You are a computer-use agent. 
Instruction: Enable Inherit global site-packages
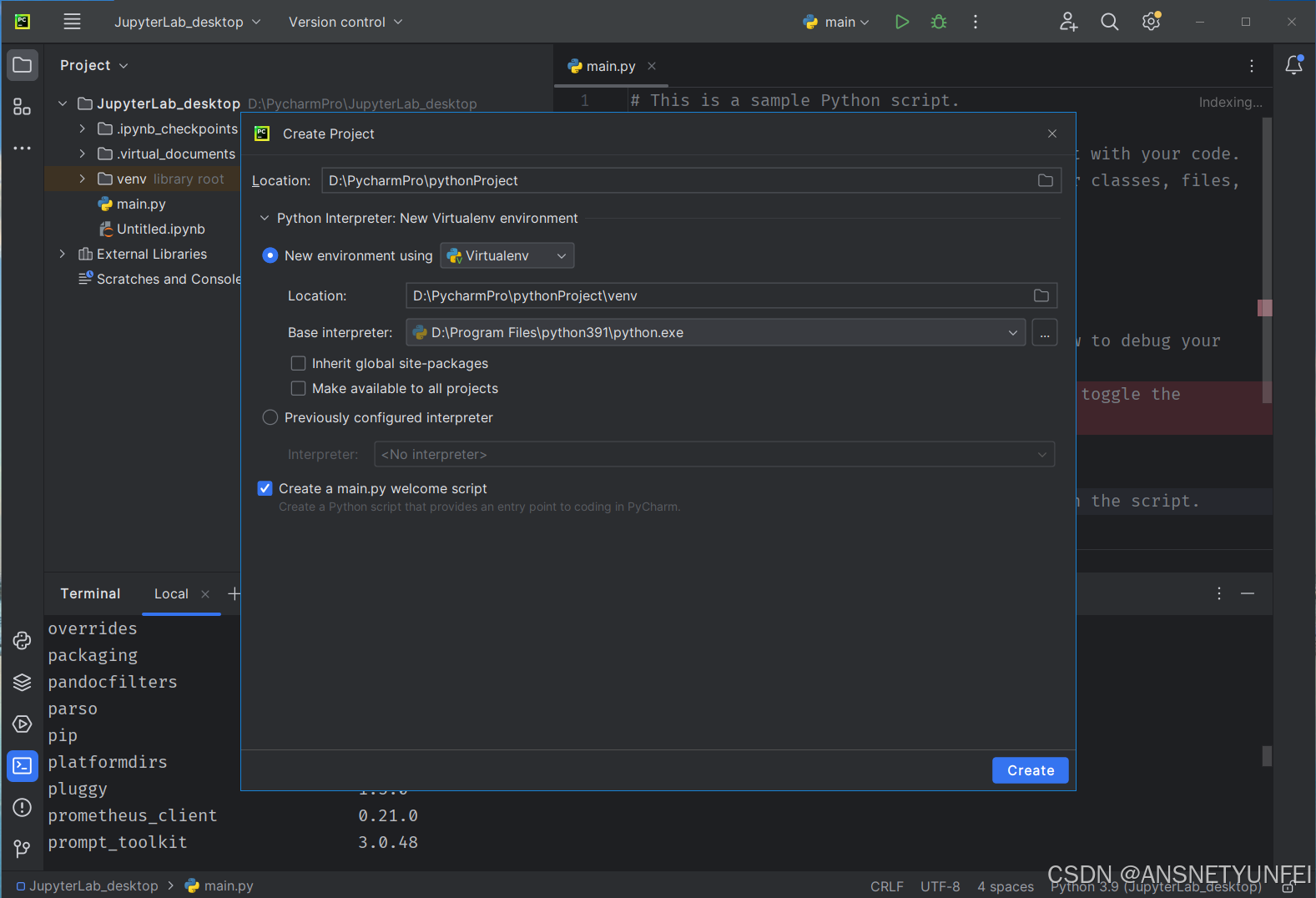point(298,363)
